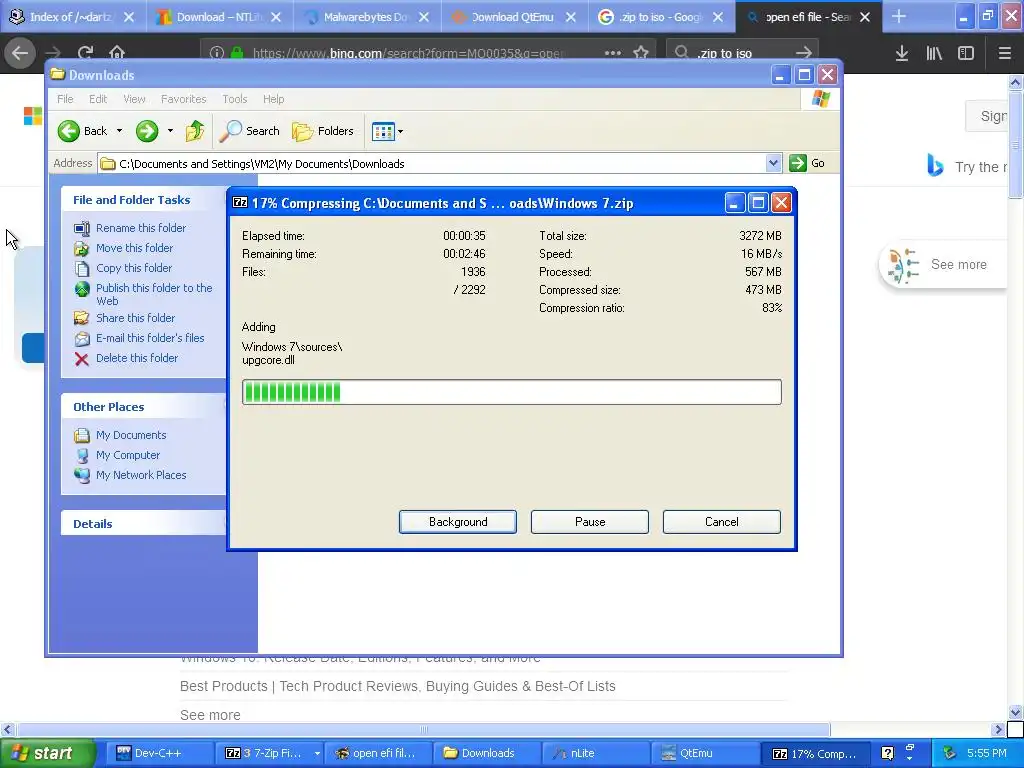Screen dimensions: 1024x768
Task: Click Rename this folder
Action: (x=140, y=228)
